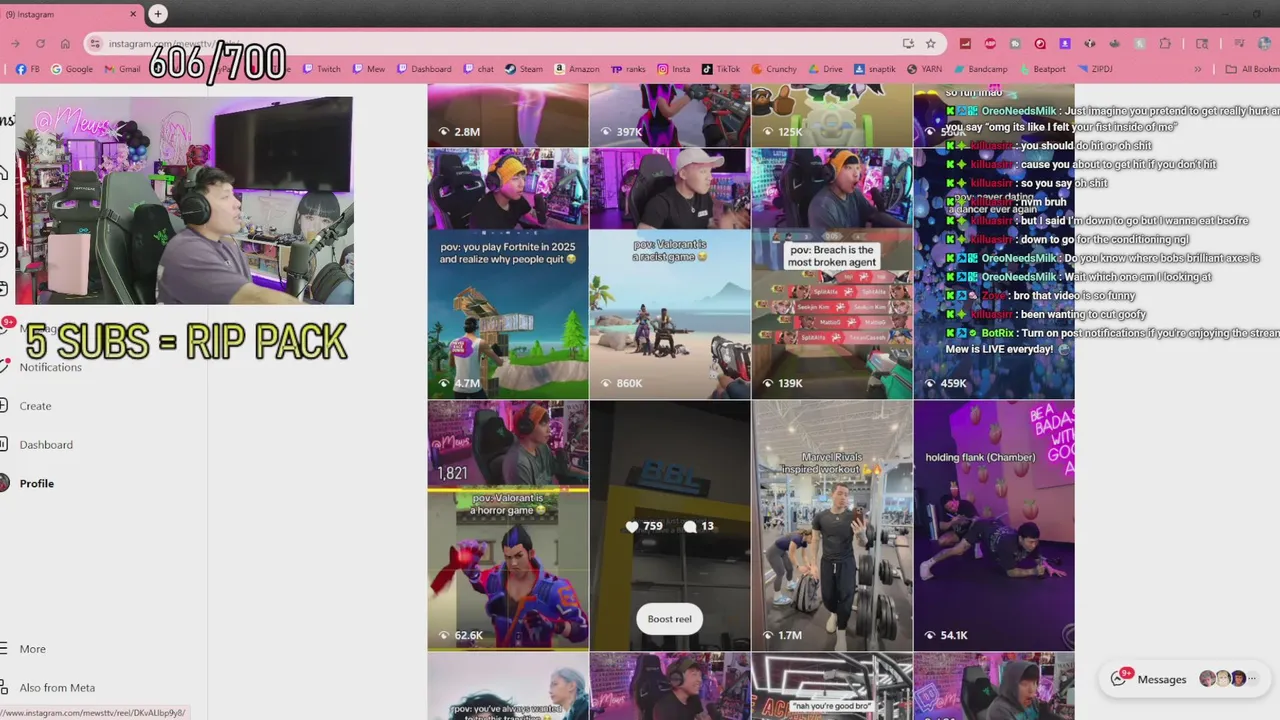This screenshot has height=720, width=1280.
Task: Open the Amazon bookmark
Action: pos(577,69)
